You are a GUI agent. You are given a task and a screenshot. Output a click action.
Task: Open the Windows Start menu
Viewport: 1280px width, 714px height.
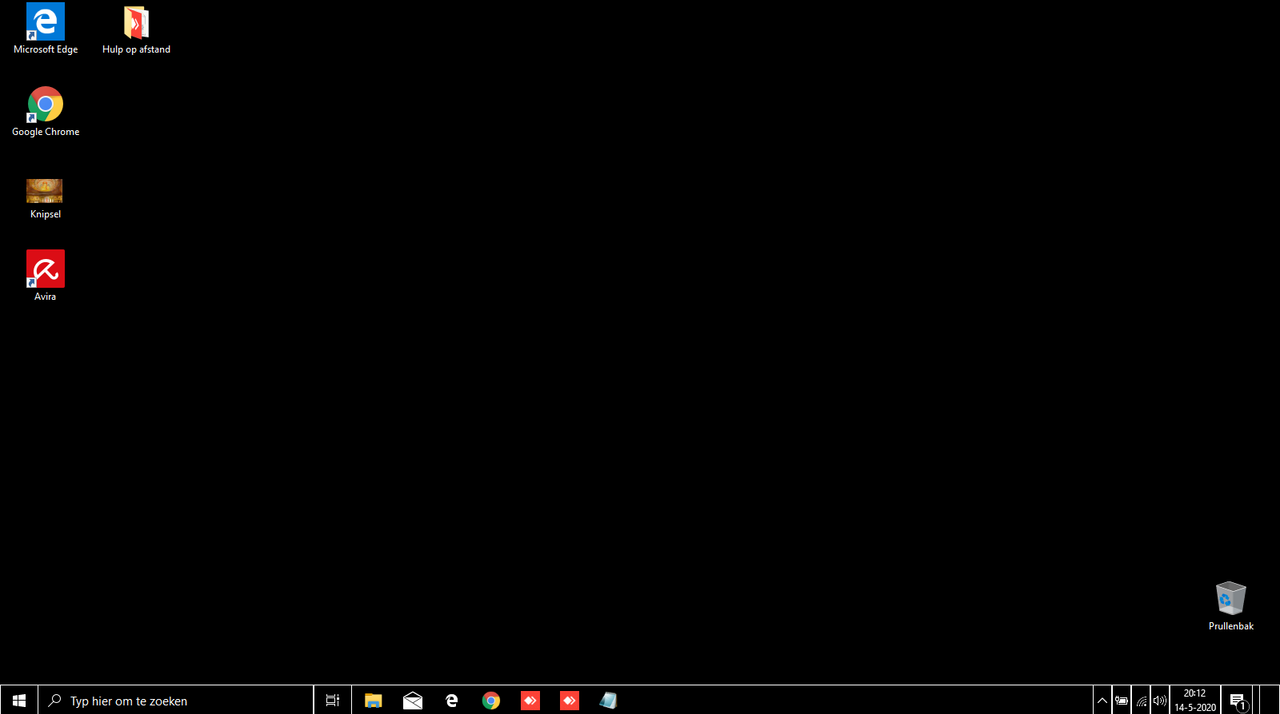coord(19,700)
